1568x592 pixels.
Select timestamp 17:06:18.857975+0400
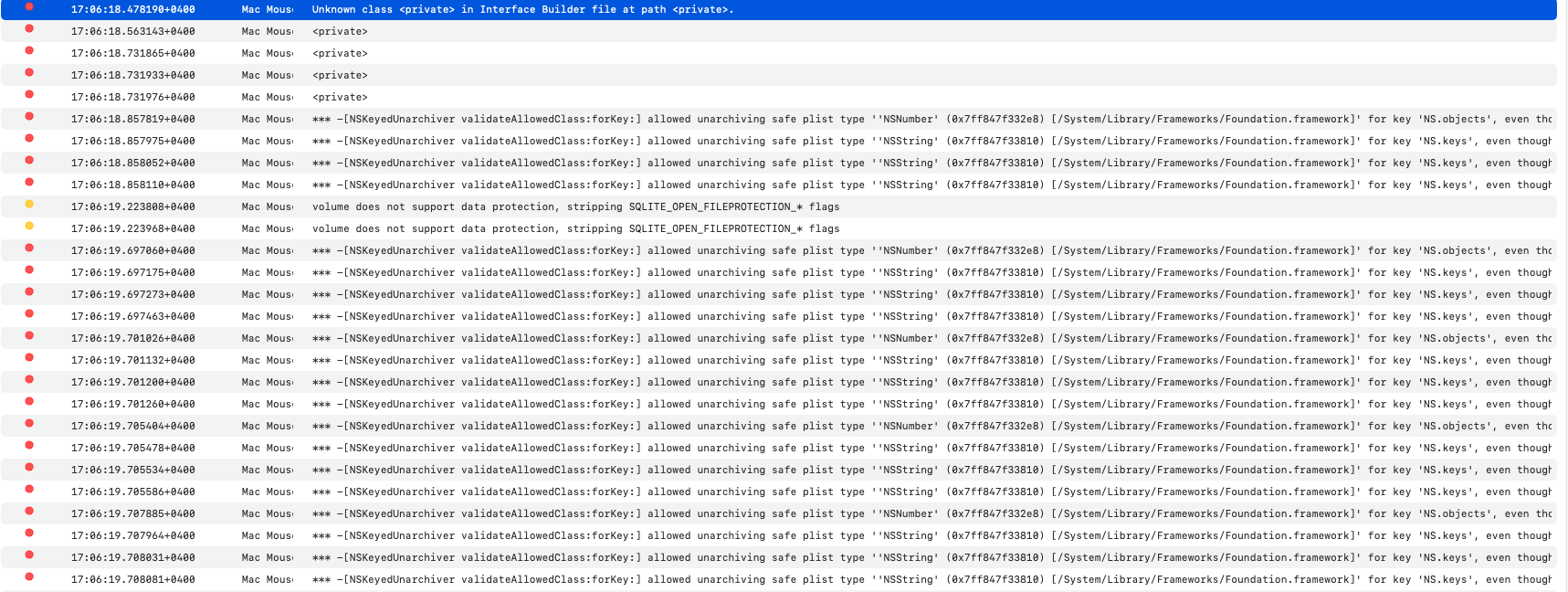(133, 141)
